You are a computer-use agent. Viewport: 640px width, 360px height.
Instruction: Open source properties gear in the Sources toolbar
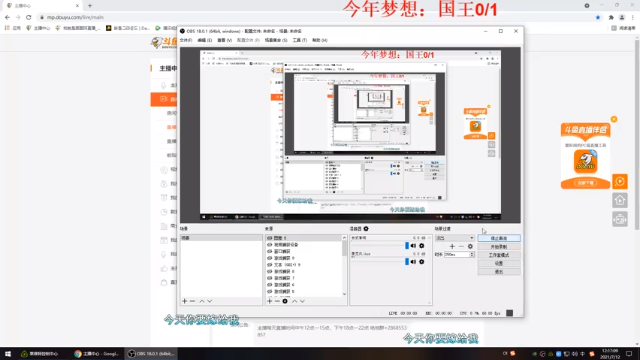point(285,301)
